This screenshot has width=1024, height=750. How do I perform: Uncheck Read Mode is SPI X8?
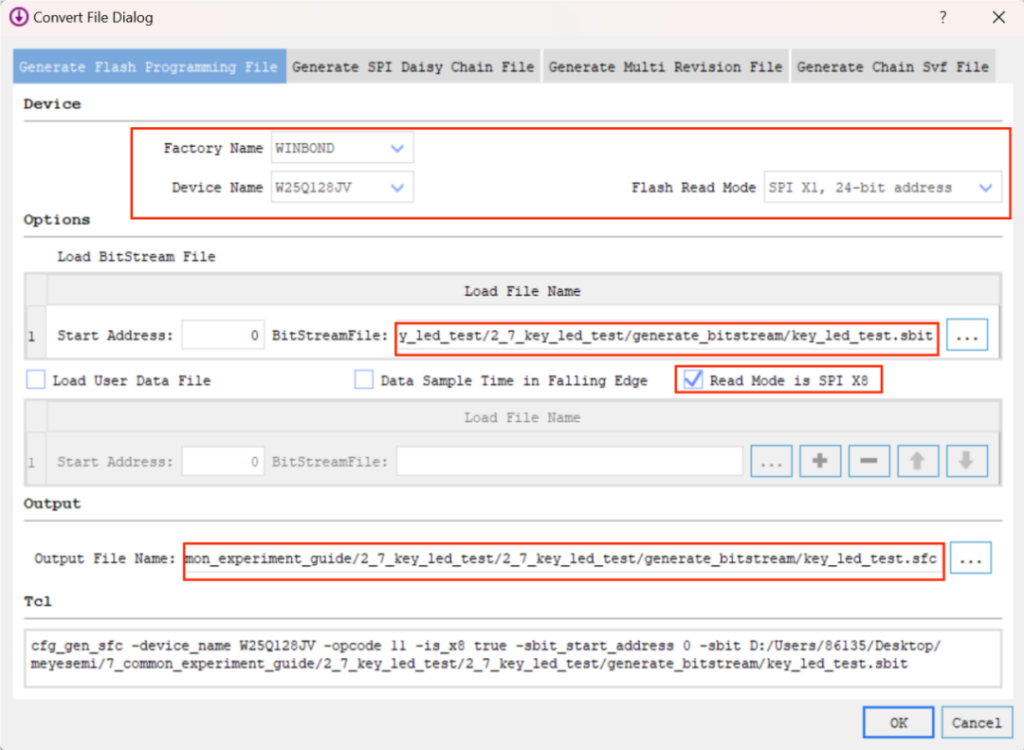coord(692,380)
